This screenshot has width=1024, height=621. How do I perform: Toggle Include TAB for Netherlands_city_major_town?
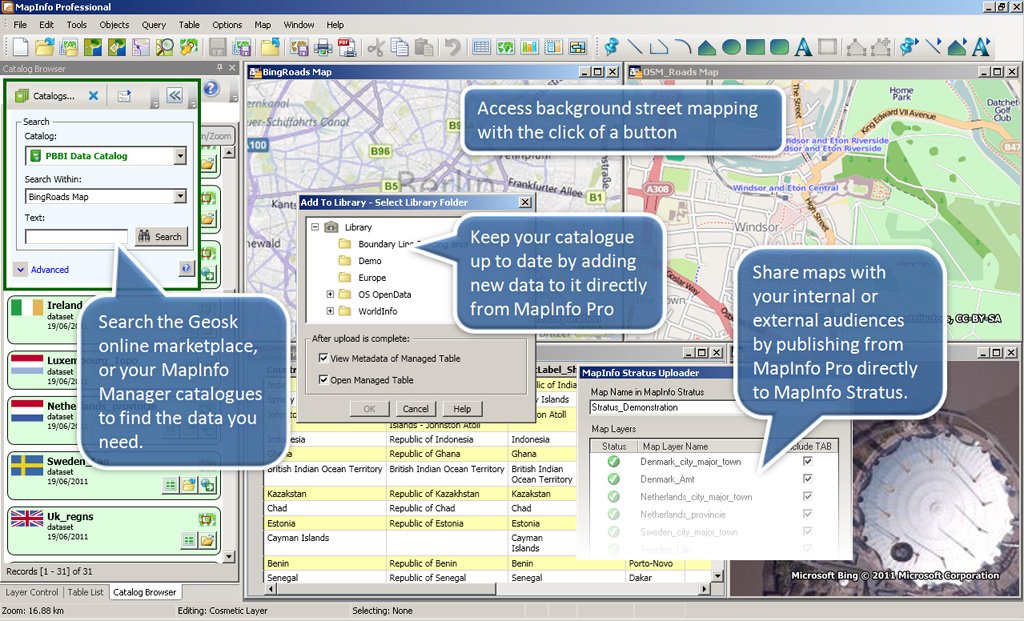[807, 496]
